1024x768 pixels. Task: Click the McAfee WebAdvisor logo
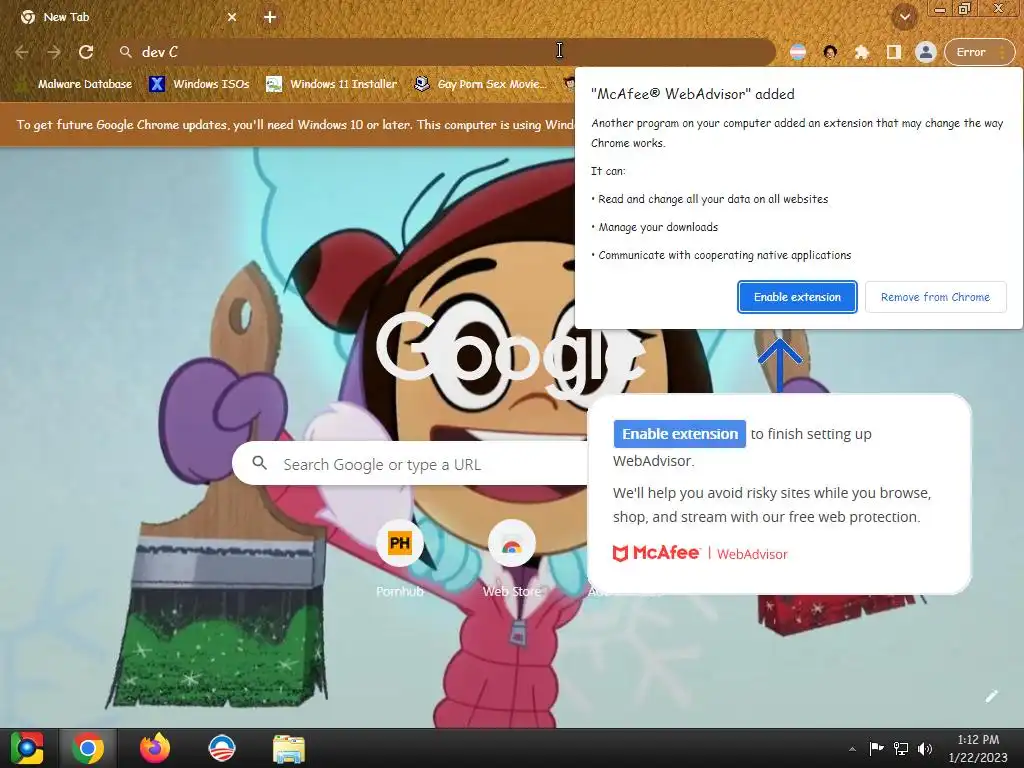(700, 553)
